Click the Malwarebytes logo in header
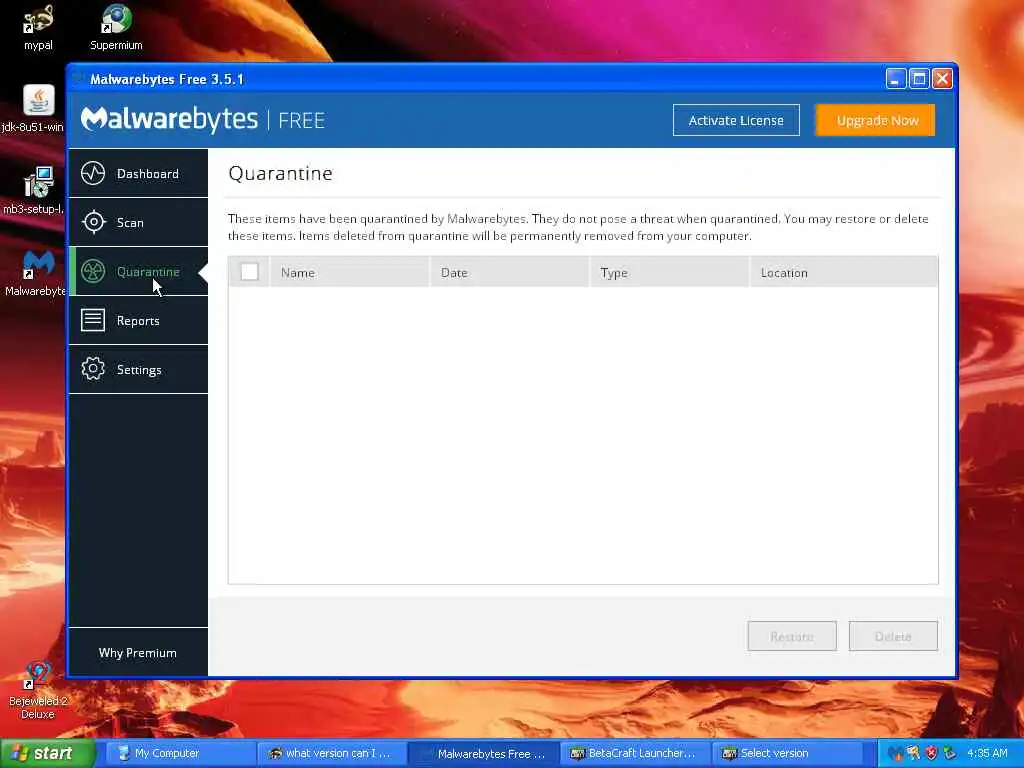 (170, 120)
